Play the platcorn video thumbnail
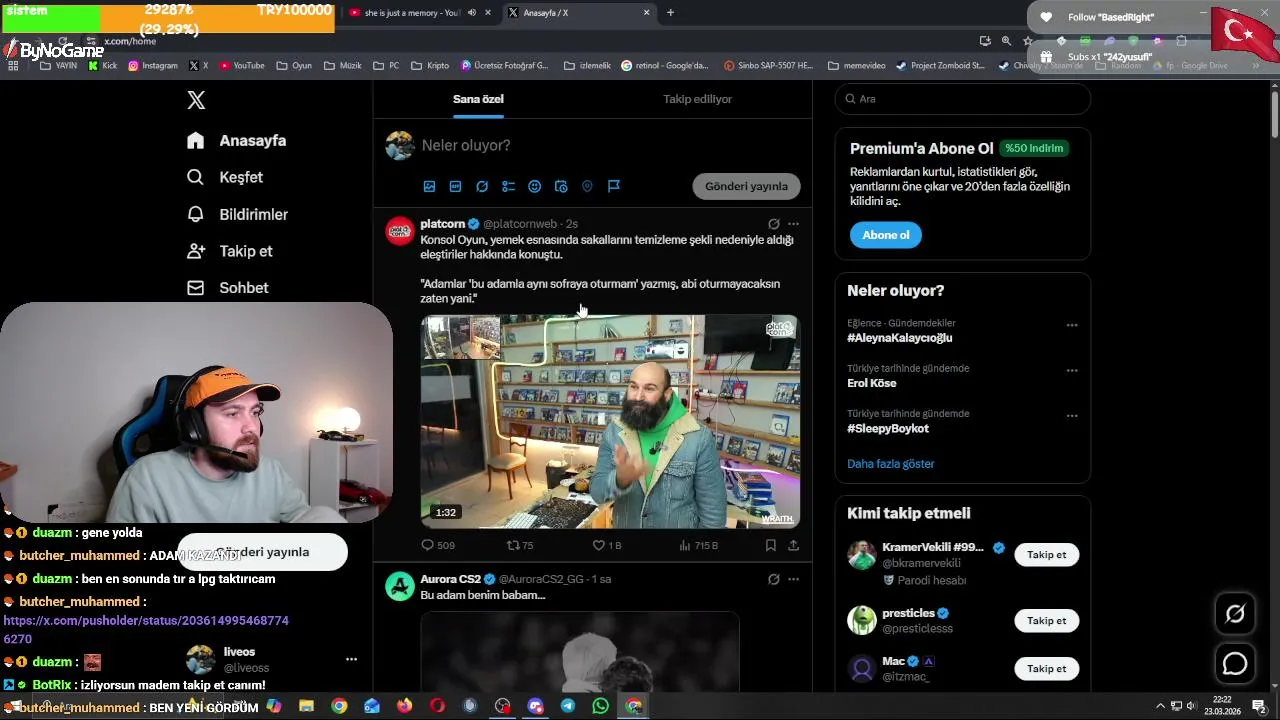 pos(610,421)
